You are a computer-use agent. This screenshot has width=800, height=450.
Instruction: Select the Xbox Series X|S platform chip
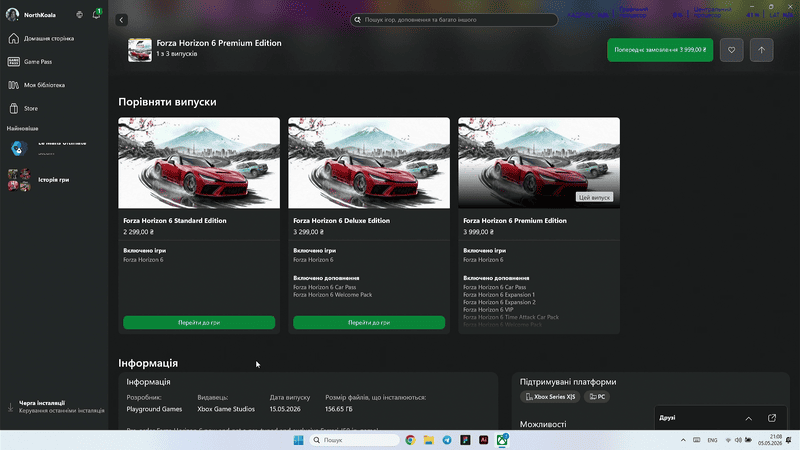click(550, 396)
